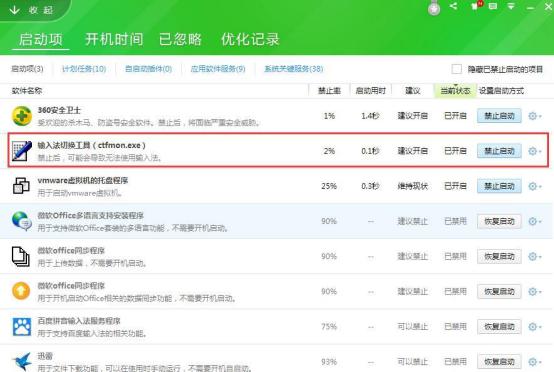Image resolution: width=554 pixels, height=372 pixels.
Task: Click vmware虚拟机的托盘程序 name text
Action: [83, 180]
